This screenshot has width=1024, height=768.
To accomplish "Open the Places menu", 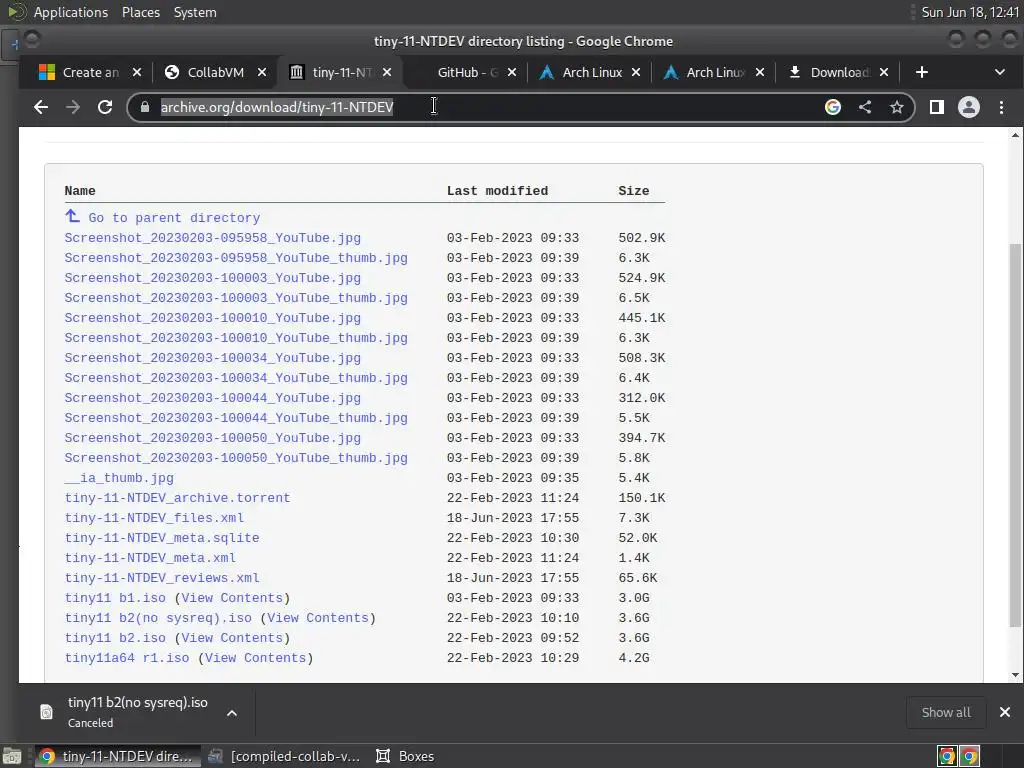I will (x=140, y=12).
